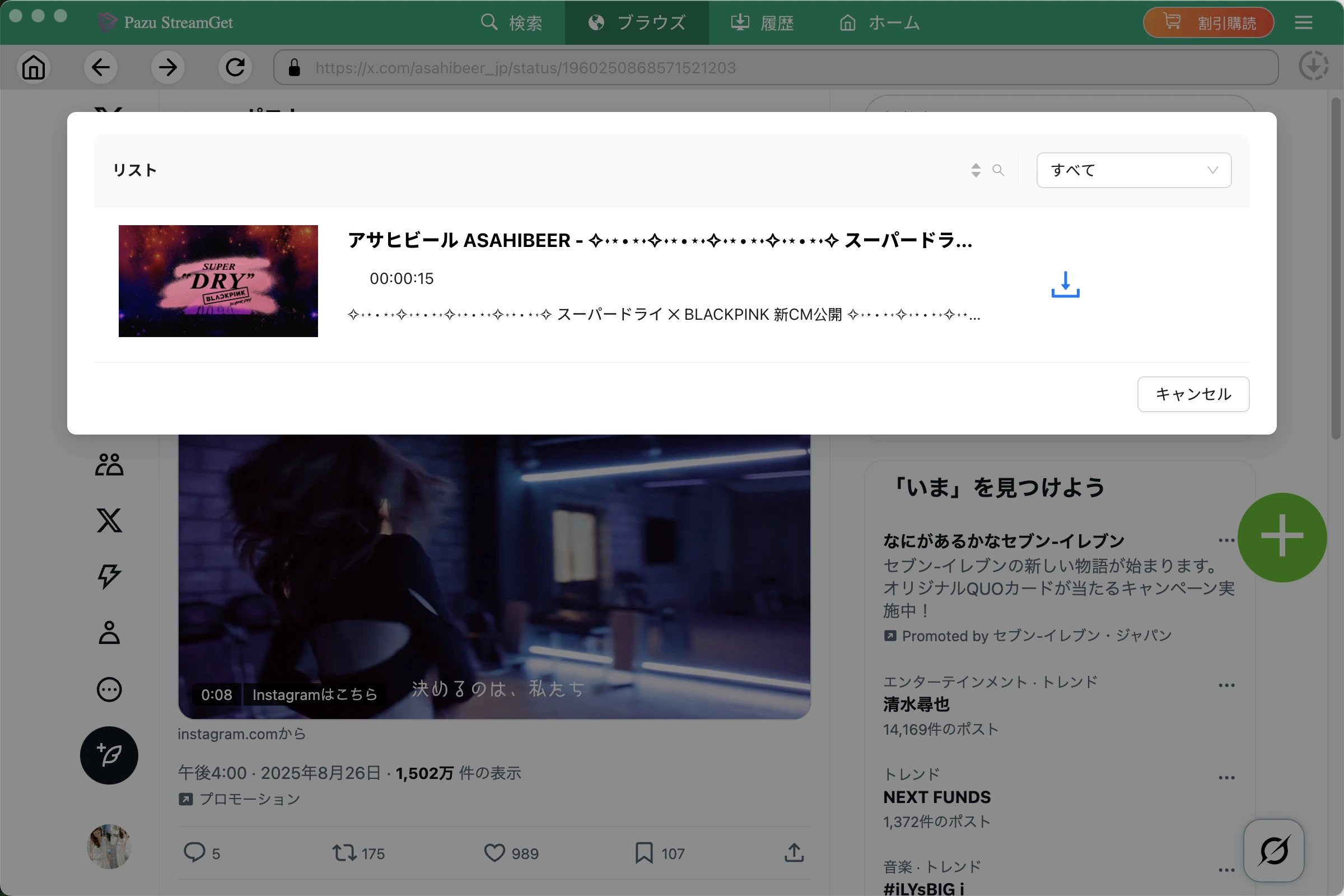The width and height of the screenshot is (1344, 896).
Task: Open the 清水尋也 trend
Action: [x=917, y=704]
